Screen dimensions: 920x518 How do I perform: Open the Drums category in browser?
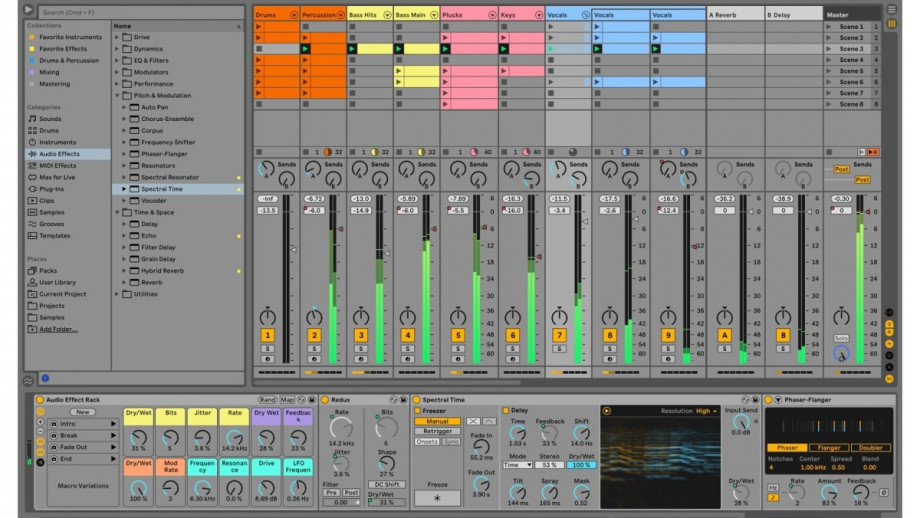click(x=49, y=130)
